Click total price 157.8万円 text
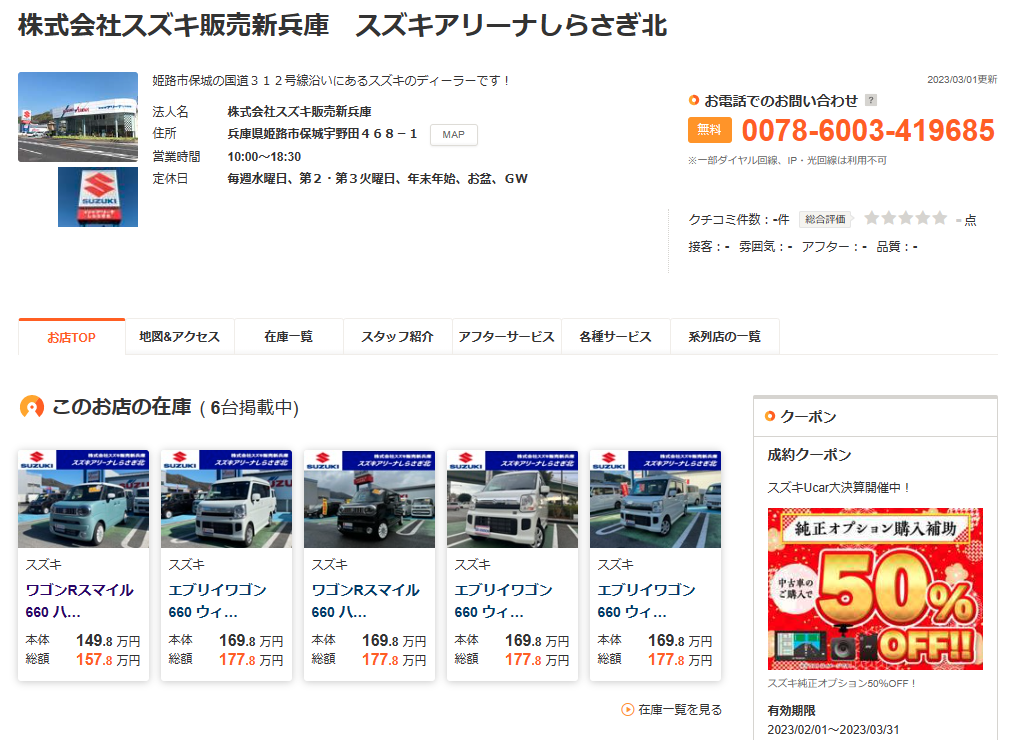This screenshot has height=740, width=1009. (x=108, y=660)
